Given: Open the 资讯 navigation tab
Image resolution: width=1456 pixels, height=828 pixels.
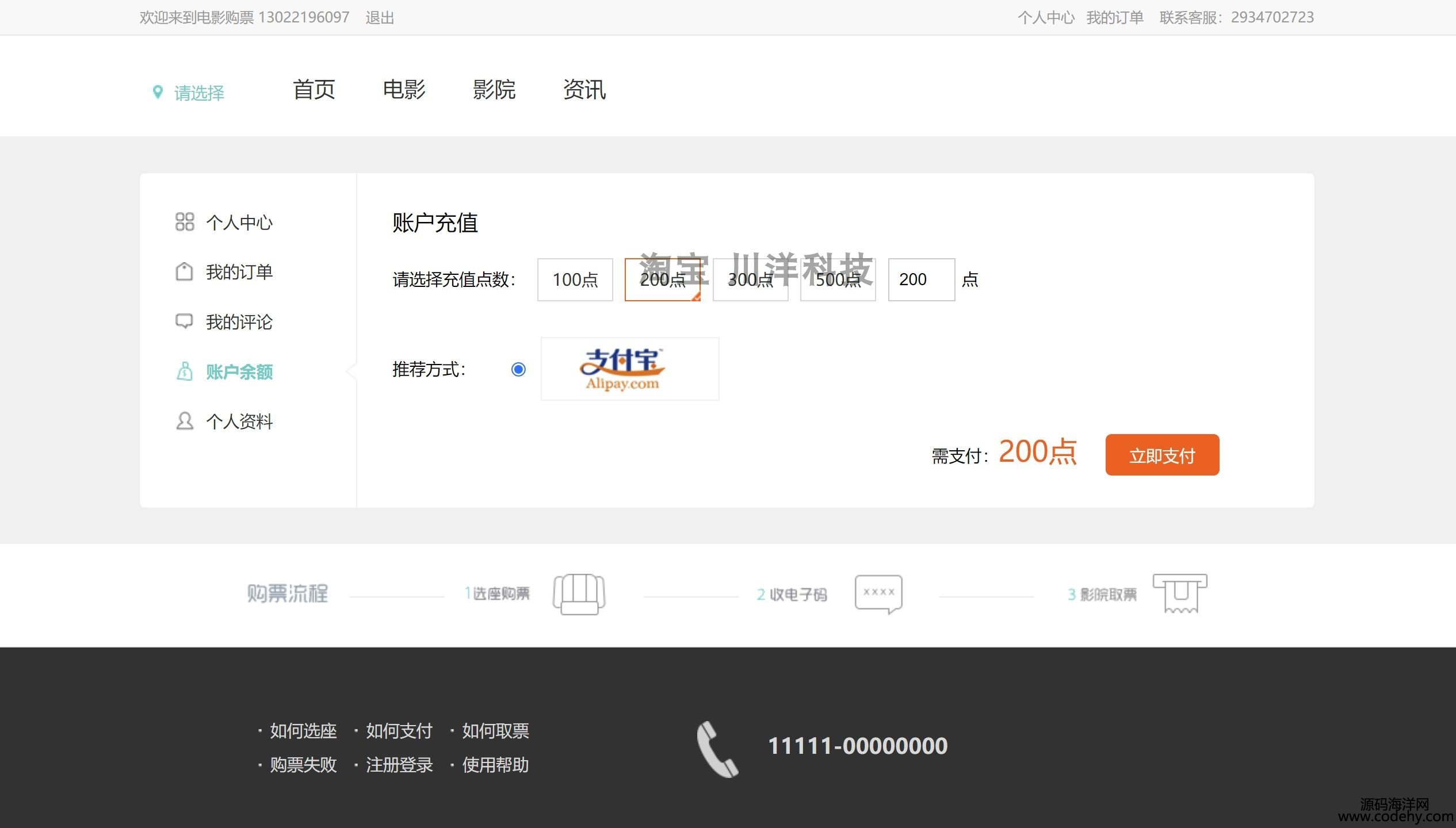Looking at the screenshot, I should (x=584, y=90).
